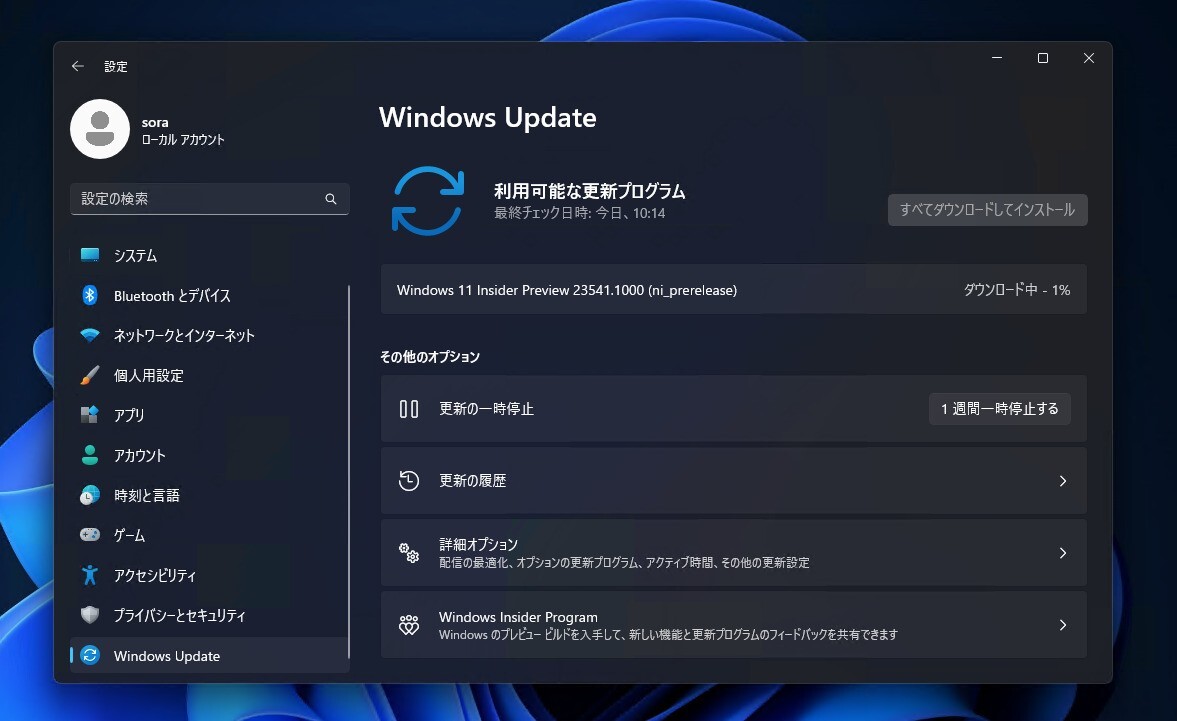The image size is (1177, 721).
Task: Click the back arrow next to 設定
Action: (x=77, y=66)
